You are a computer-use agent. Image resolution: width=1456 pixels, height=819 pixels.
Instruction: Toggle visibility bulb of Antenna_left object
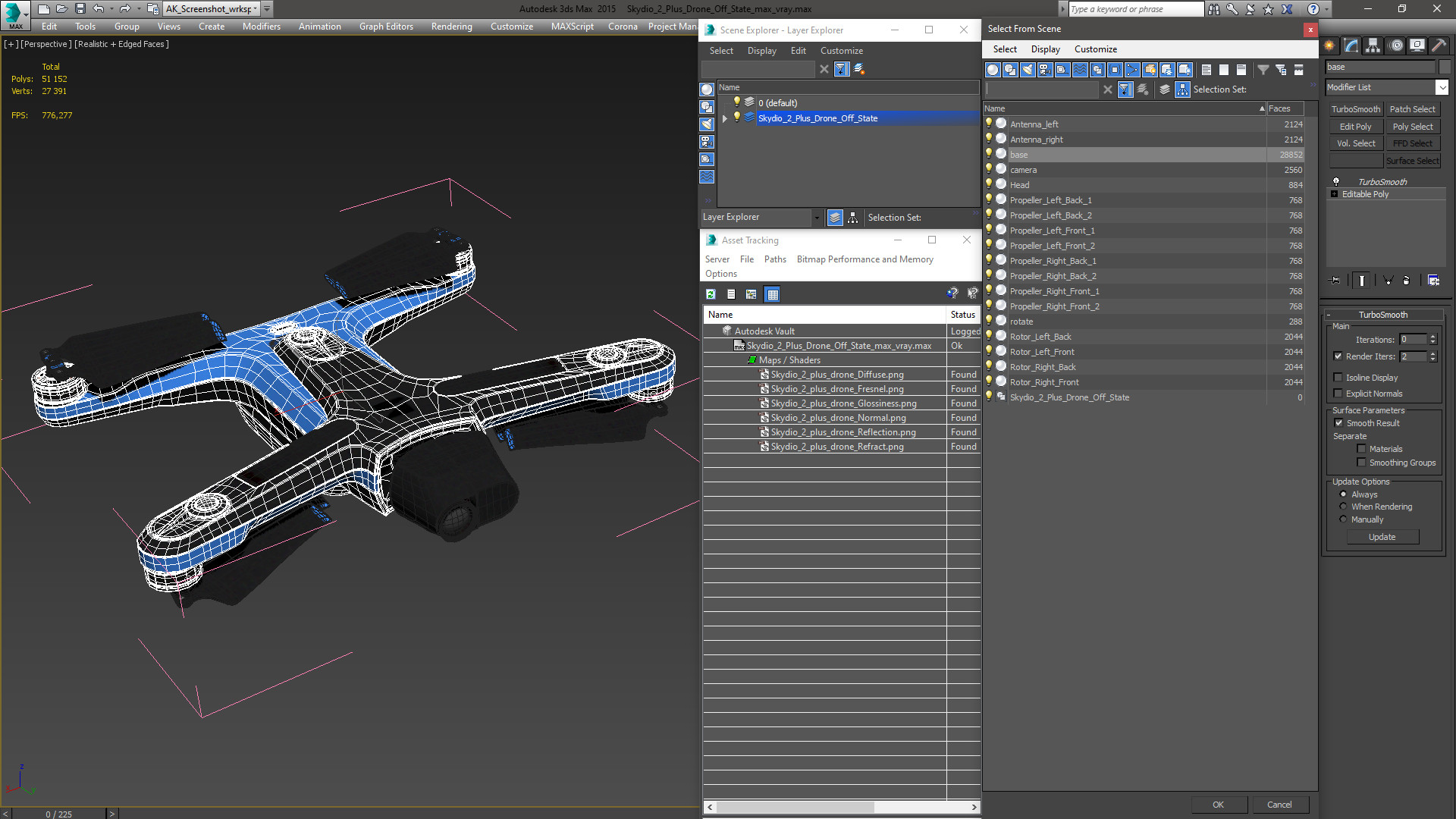[989, 124]
